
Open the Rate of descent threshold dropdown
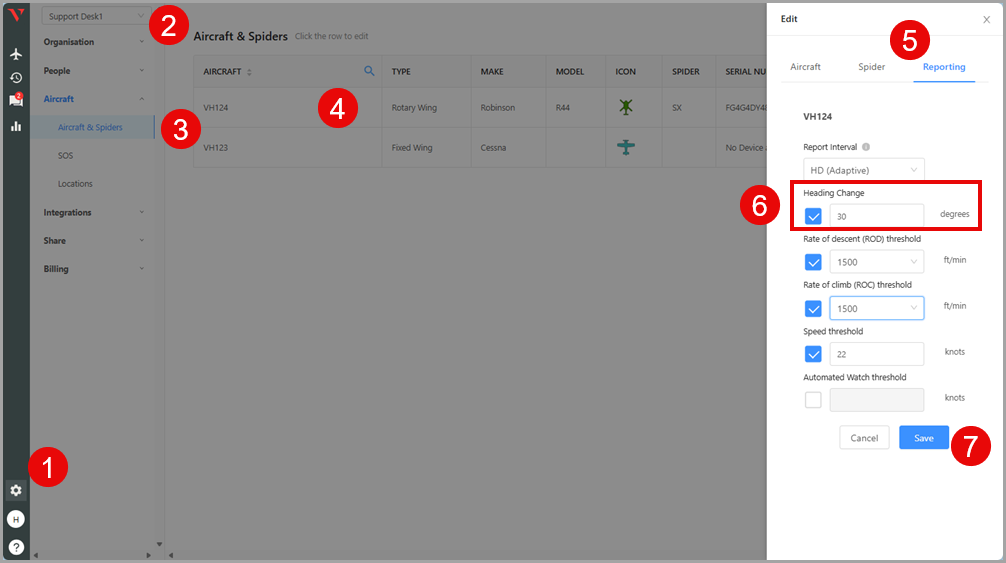click(x=876, y=262)
